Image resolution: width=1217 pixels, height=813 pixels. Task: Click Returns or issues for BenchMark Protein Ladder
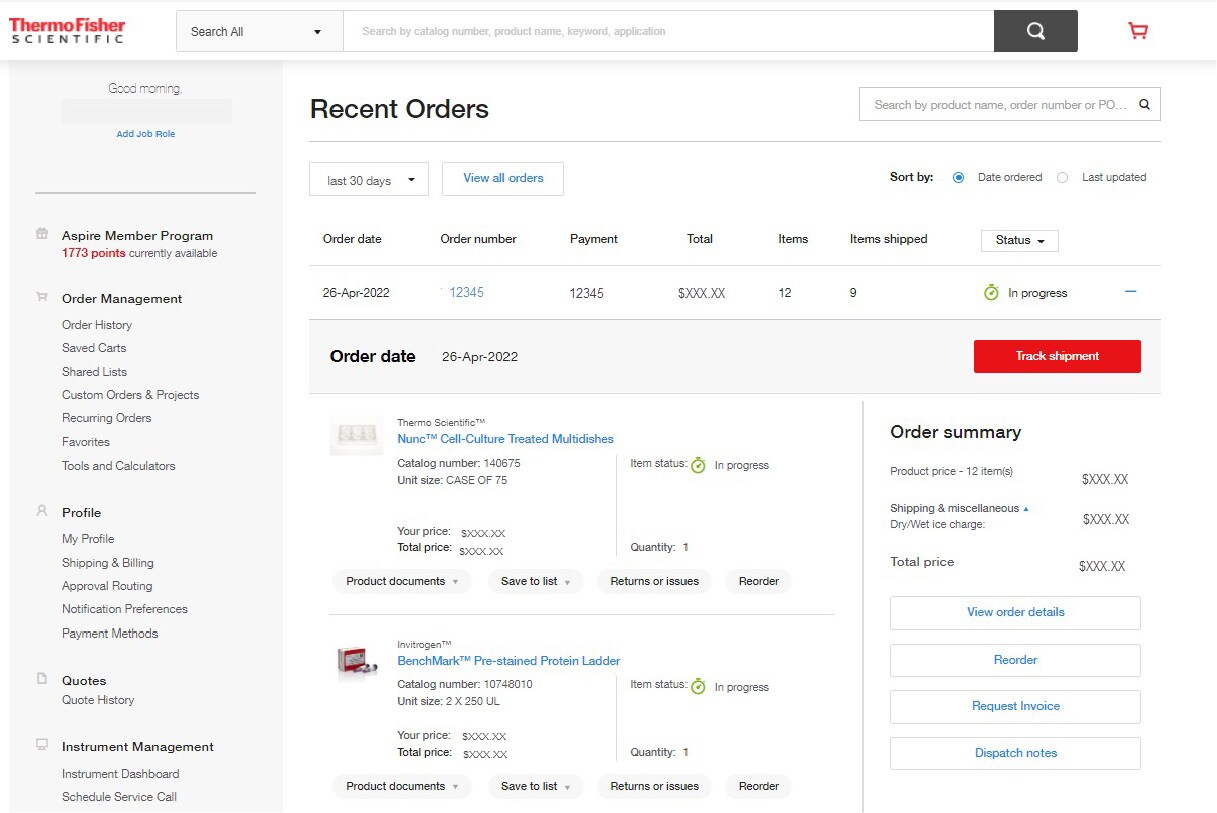[x=655, y=786]
